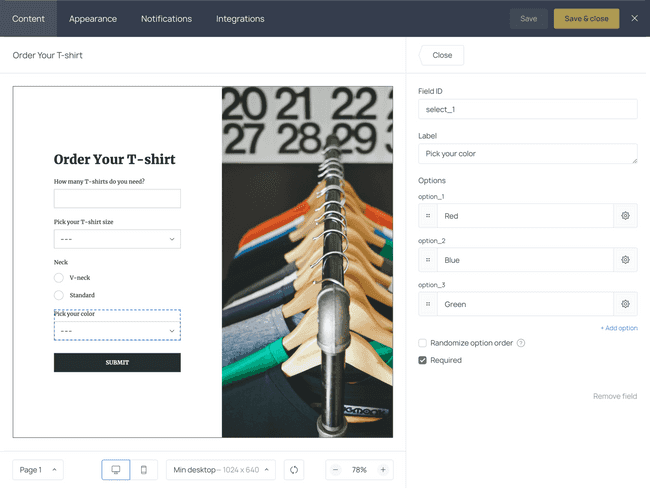Grab the drag handle of Red option
The height and width of the screenshot is (488, 650).
pos(428,216)
